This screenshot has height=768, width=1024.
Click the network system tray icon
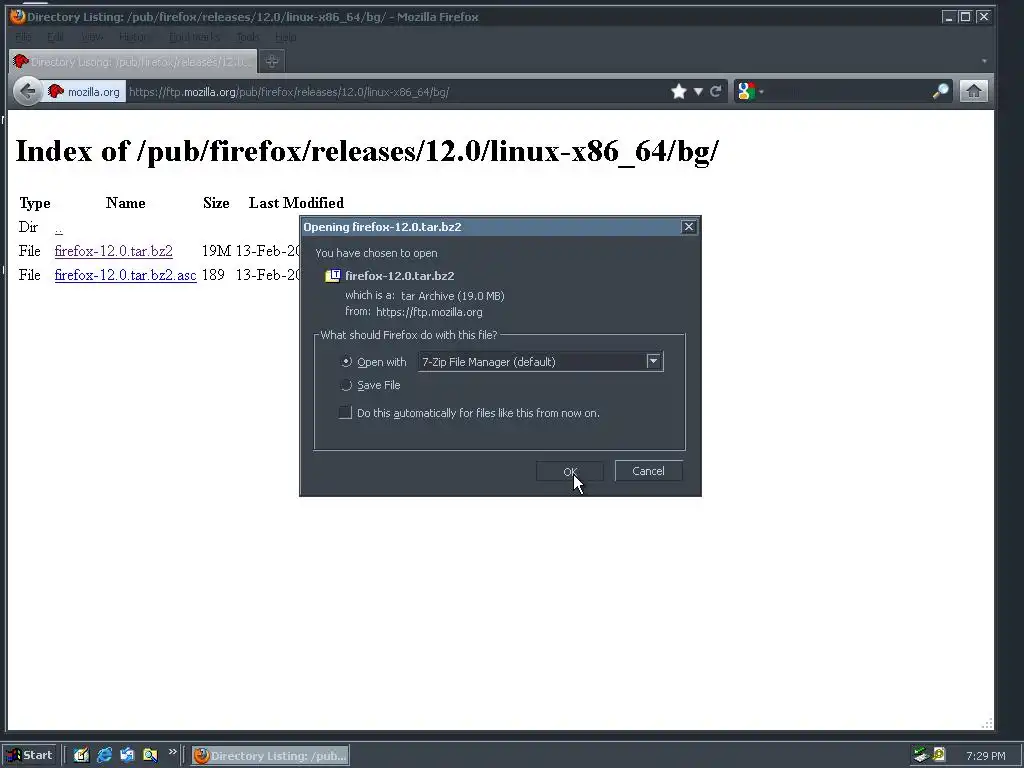click(x=921, y=755)
